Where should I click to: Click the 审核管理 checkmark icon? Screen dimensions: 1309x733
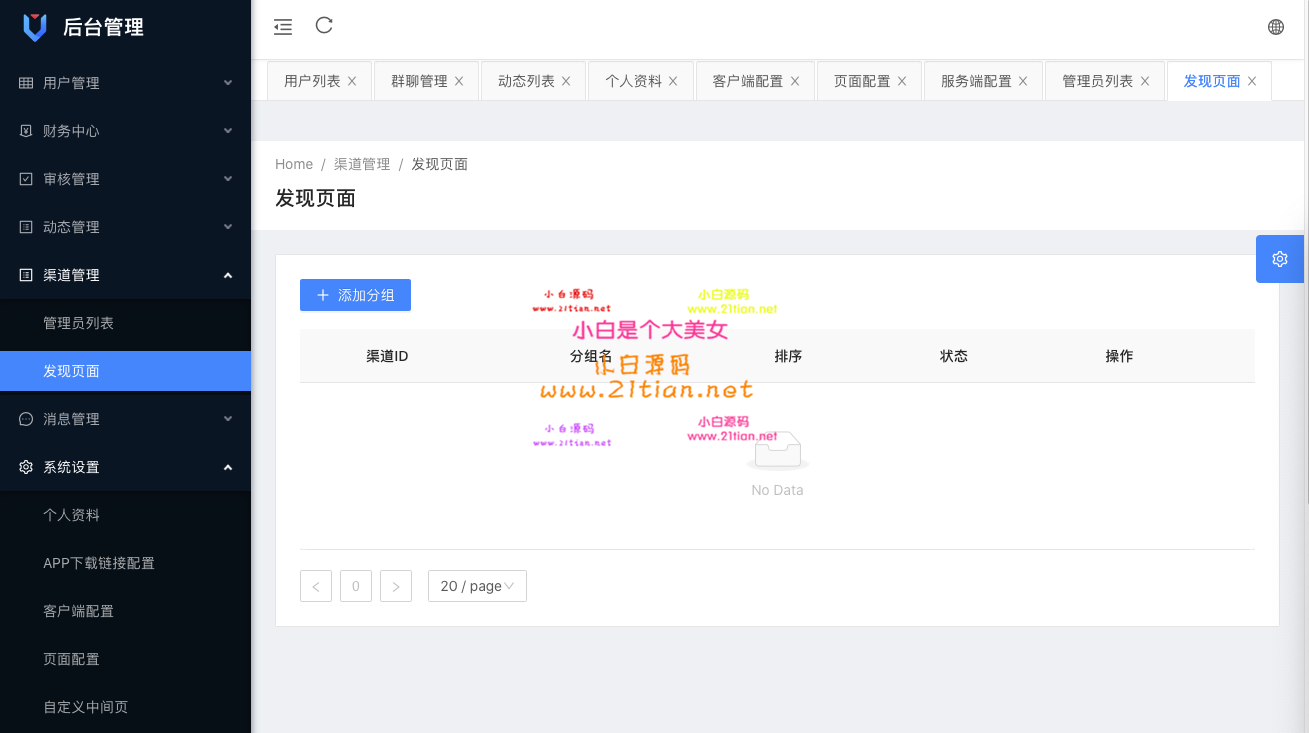[26, 179]
